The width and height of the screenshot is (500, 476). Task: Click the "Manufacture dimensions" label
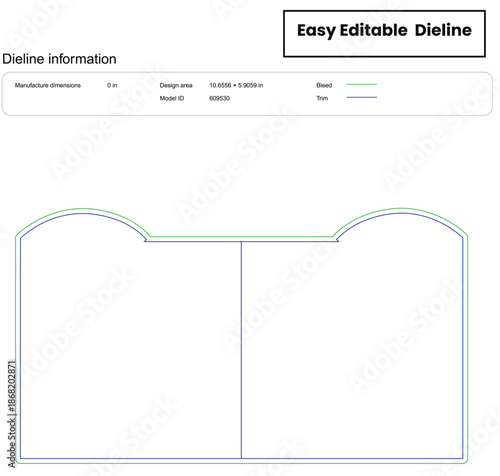click(48, 85)
